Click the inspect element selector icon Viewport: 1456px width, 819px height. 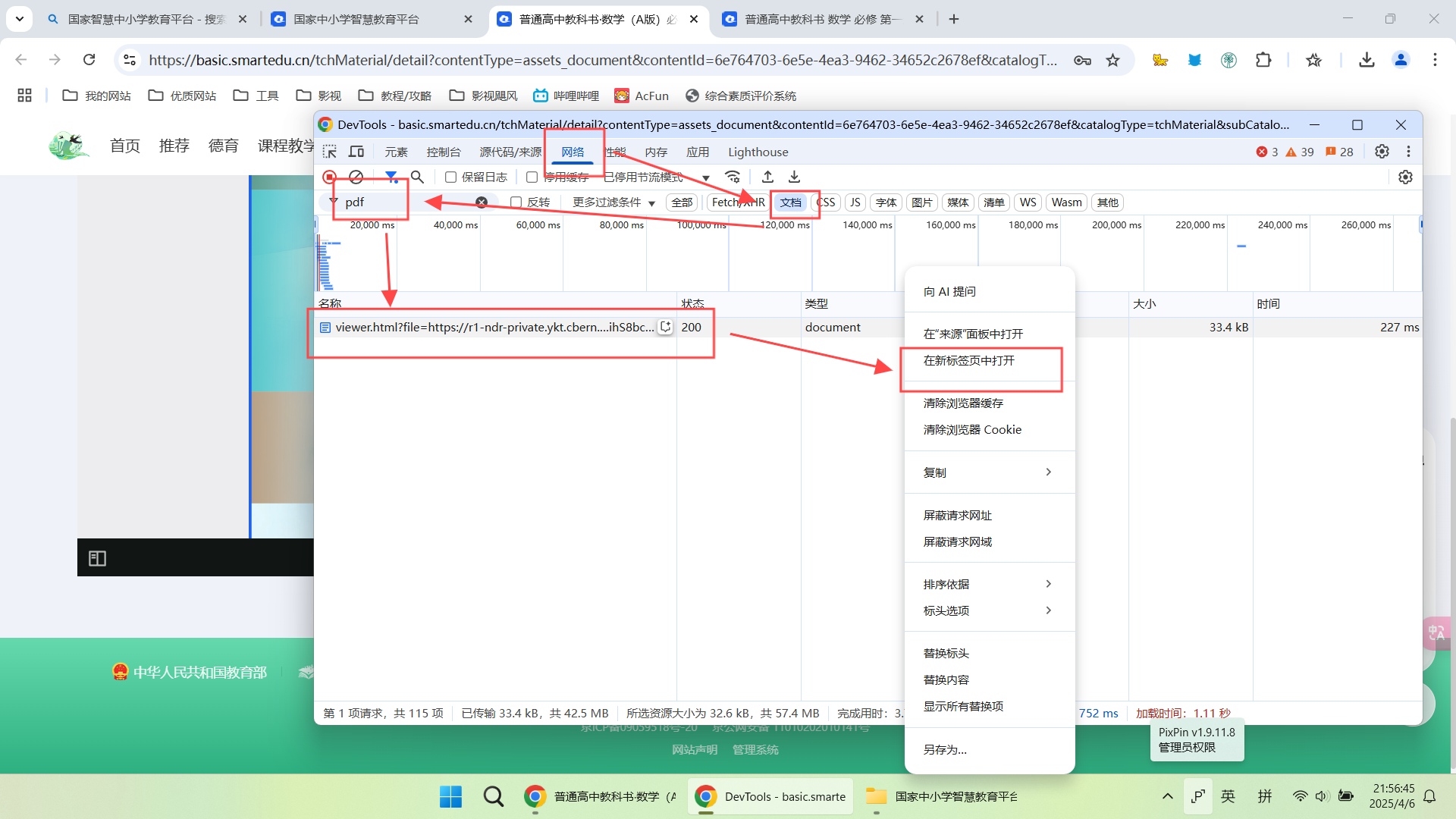pos(329,152)
